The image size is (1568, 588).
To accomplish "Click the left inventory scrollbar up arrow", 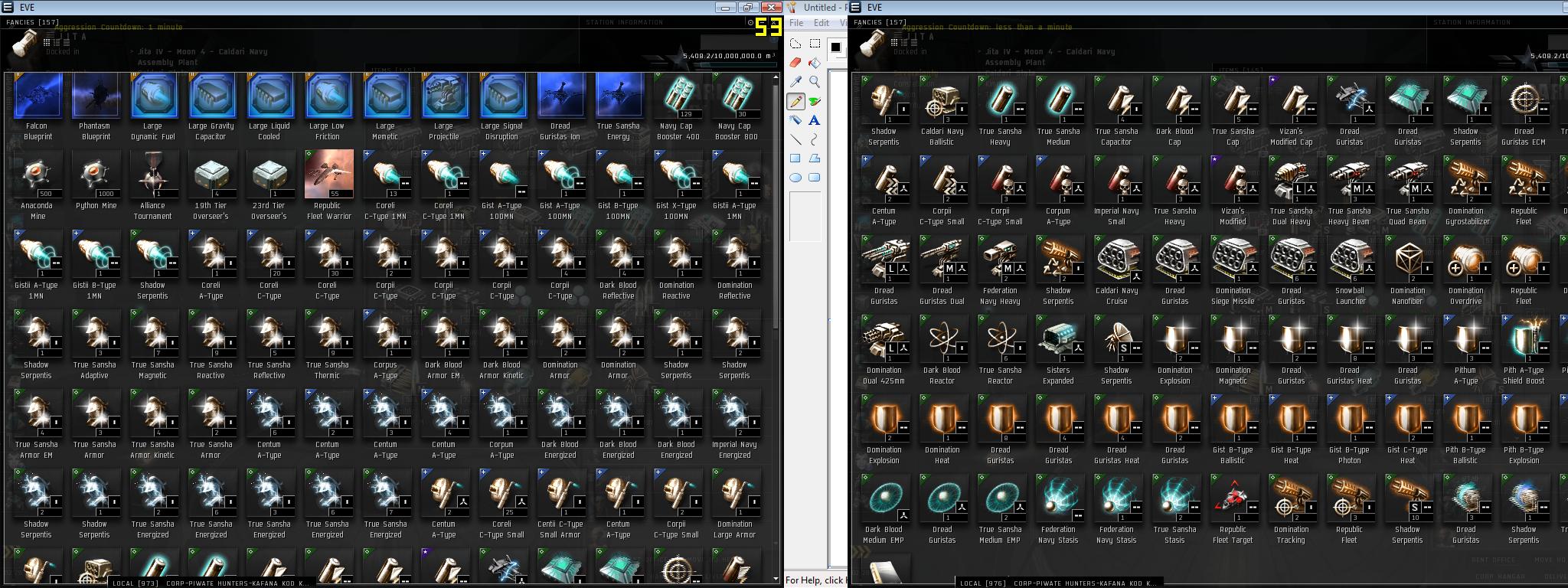I will point(776,77).
